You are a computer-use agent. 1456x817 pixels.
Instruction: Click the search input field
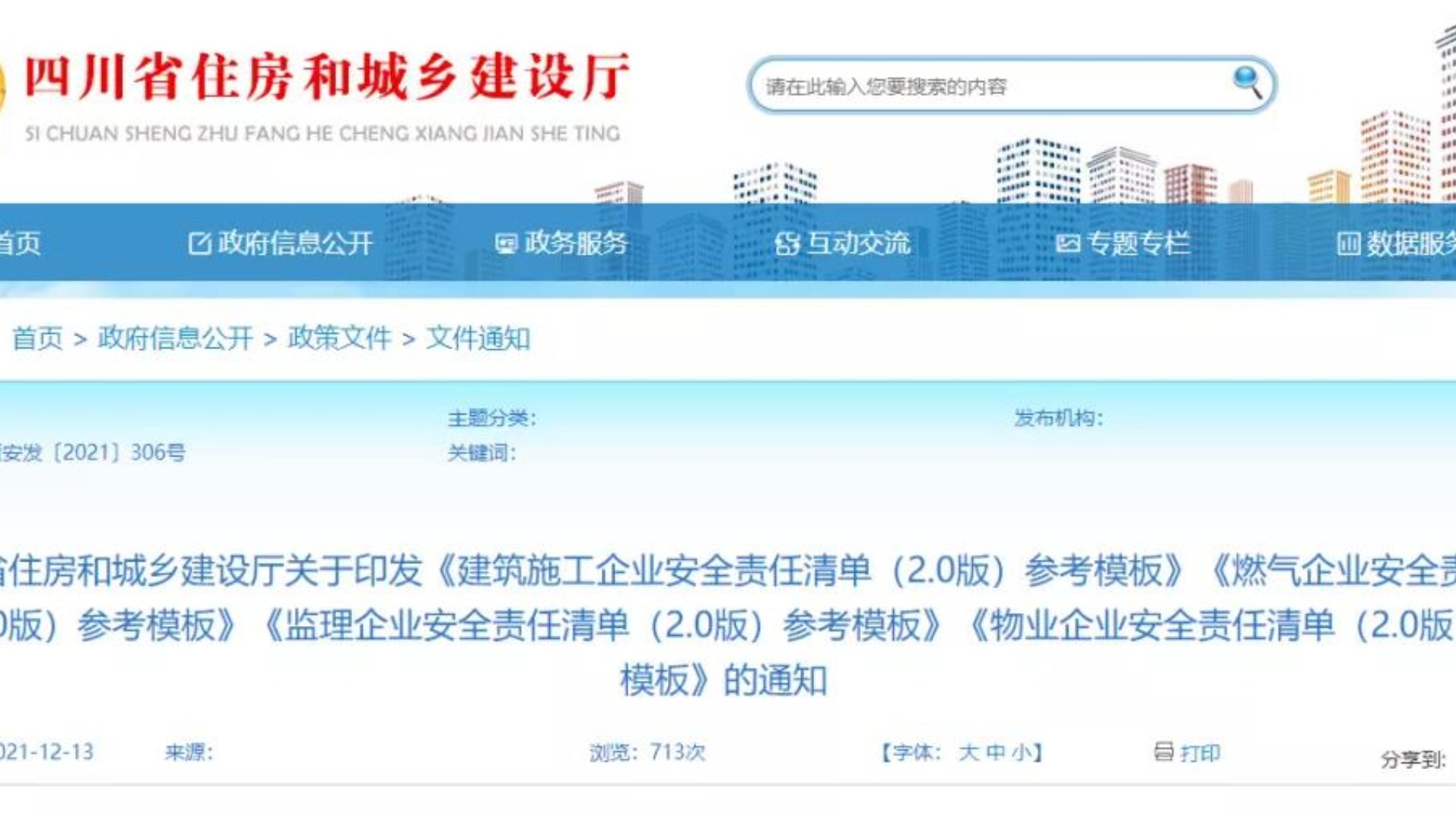coord(989,86)
